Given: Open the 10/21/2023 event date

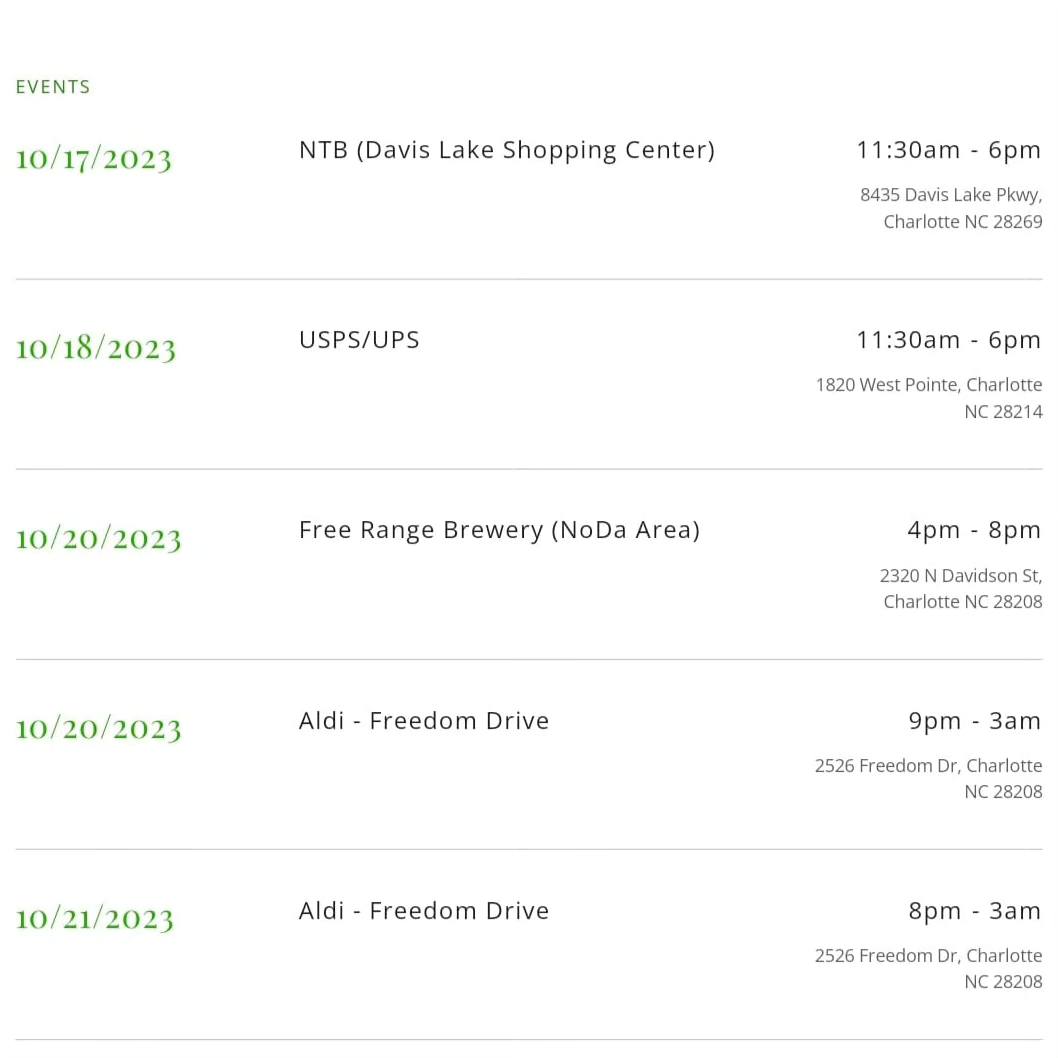Looking at the screenshot, I should pos(94,919).
